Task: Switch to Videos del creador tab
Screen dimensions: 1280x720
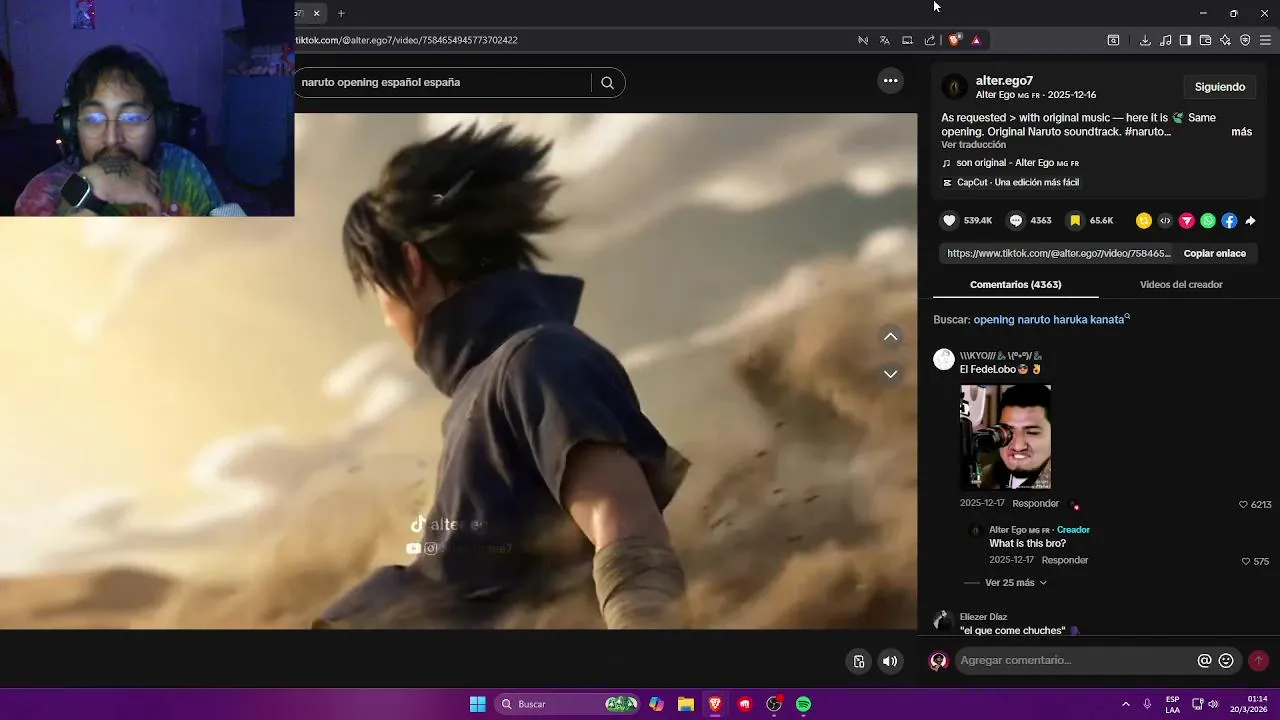Action: 1181,285
